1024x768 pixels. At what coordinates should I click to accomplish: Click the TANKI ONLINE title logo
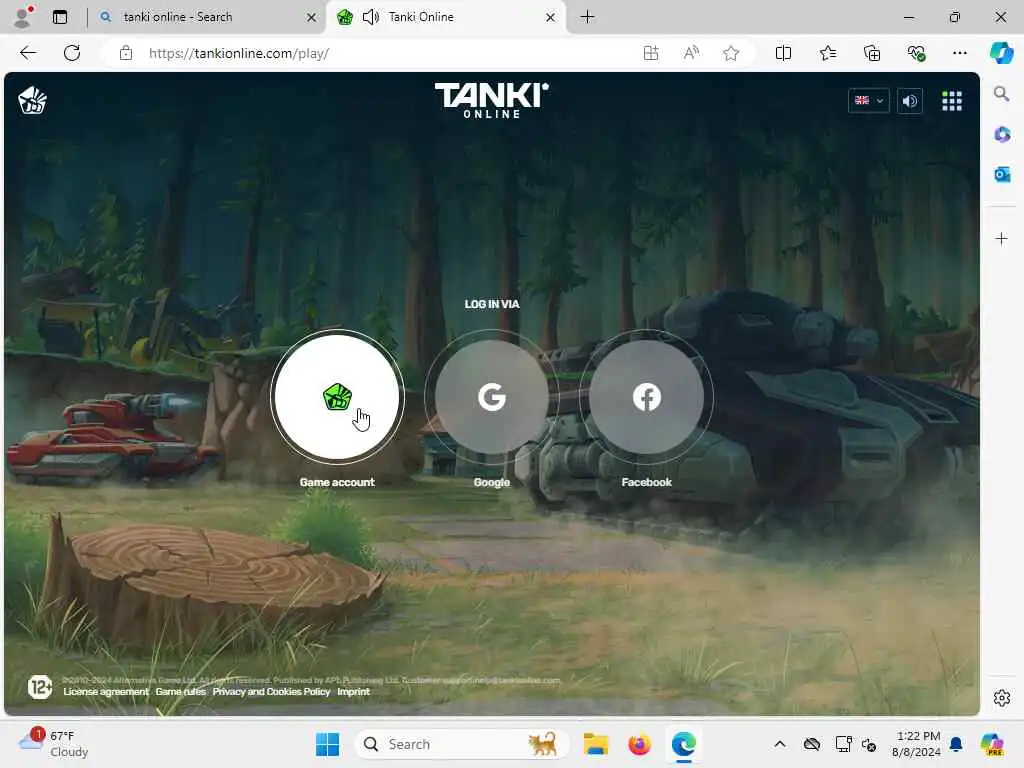(492, 100)
